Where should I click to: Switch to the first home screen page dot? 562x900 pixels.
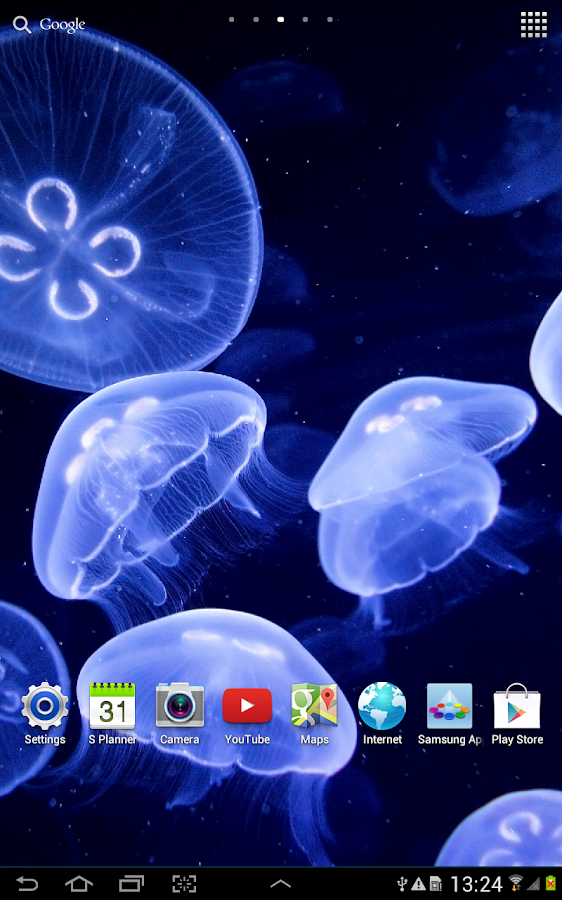point(231,20)
